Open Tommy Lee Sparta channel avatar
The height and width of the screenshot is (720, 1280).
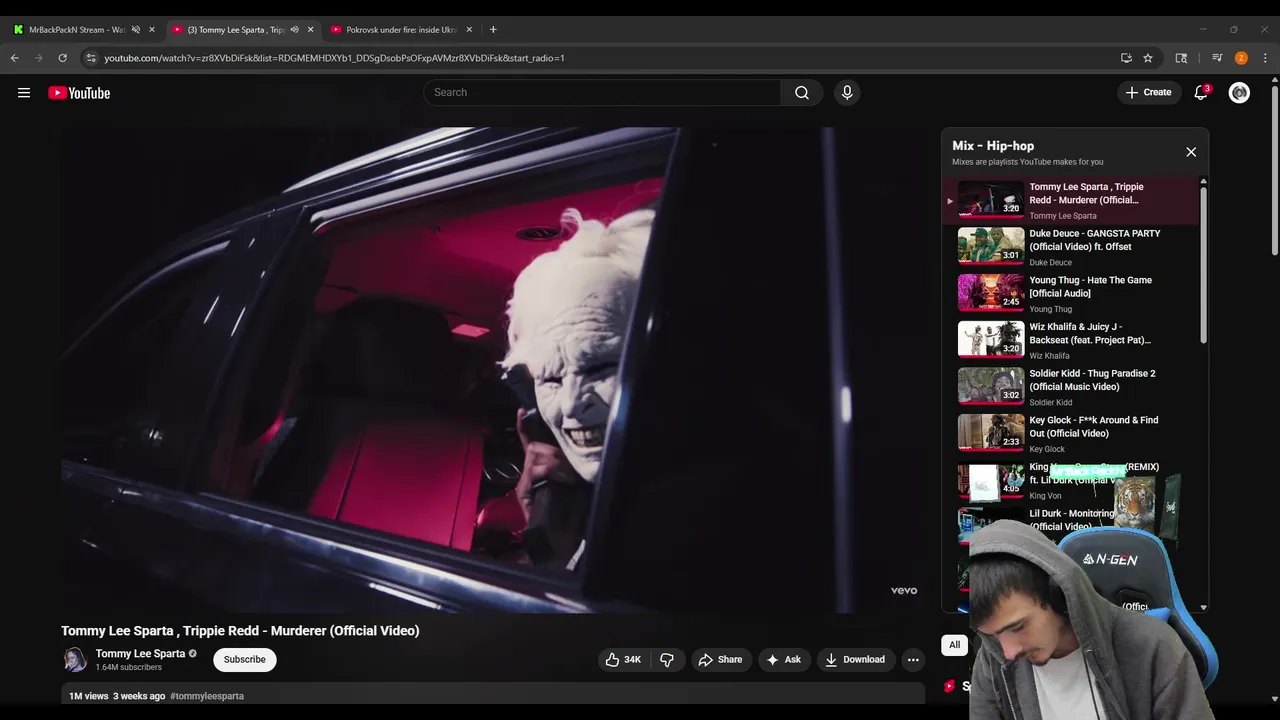tap(75, 659)
